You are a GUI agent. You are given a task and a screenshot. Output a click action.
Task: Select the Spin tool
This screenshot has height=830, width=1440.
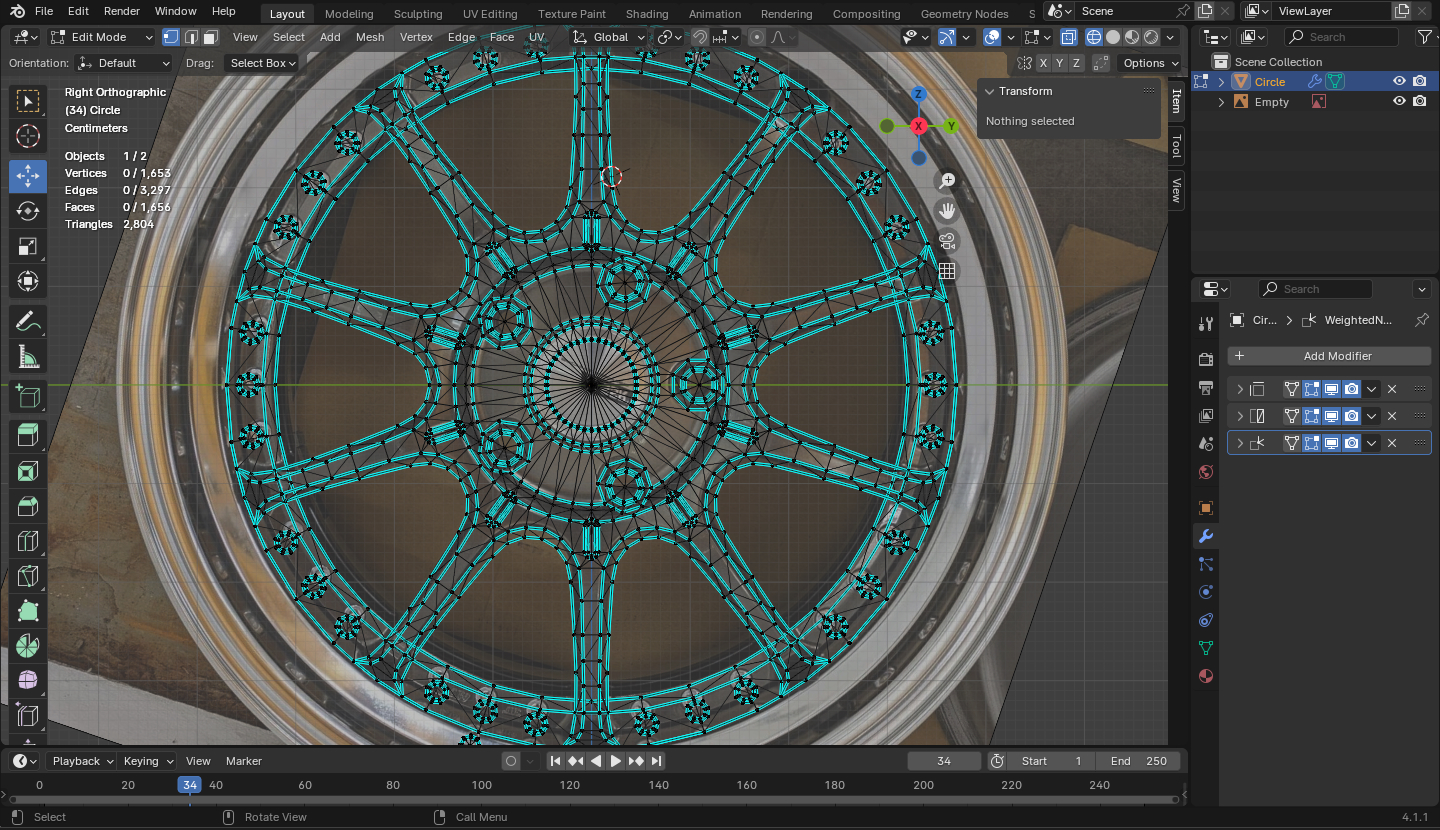[28, 645]
